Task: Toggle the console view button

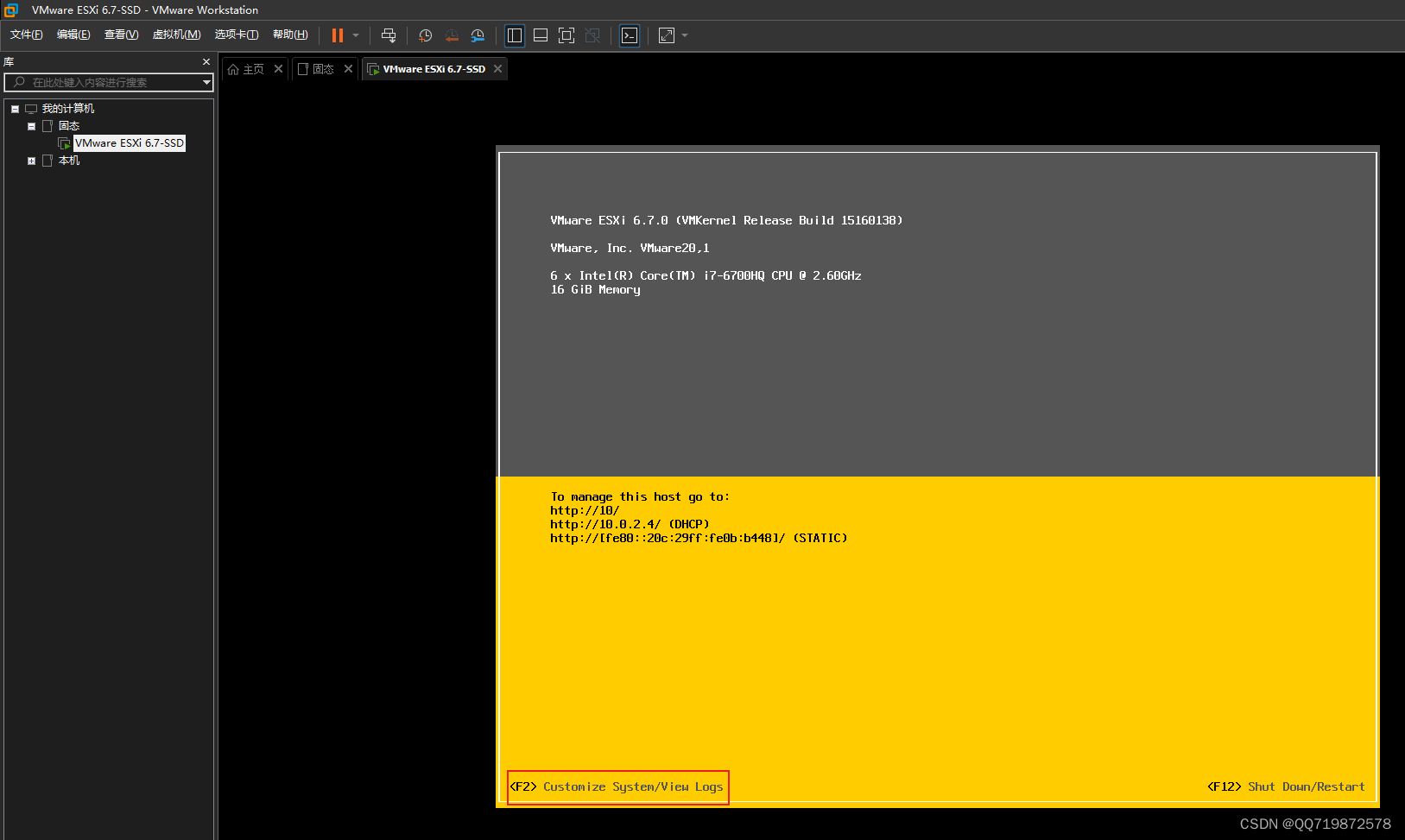Action: coord(630,35)
